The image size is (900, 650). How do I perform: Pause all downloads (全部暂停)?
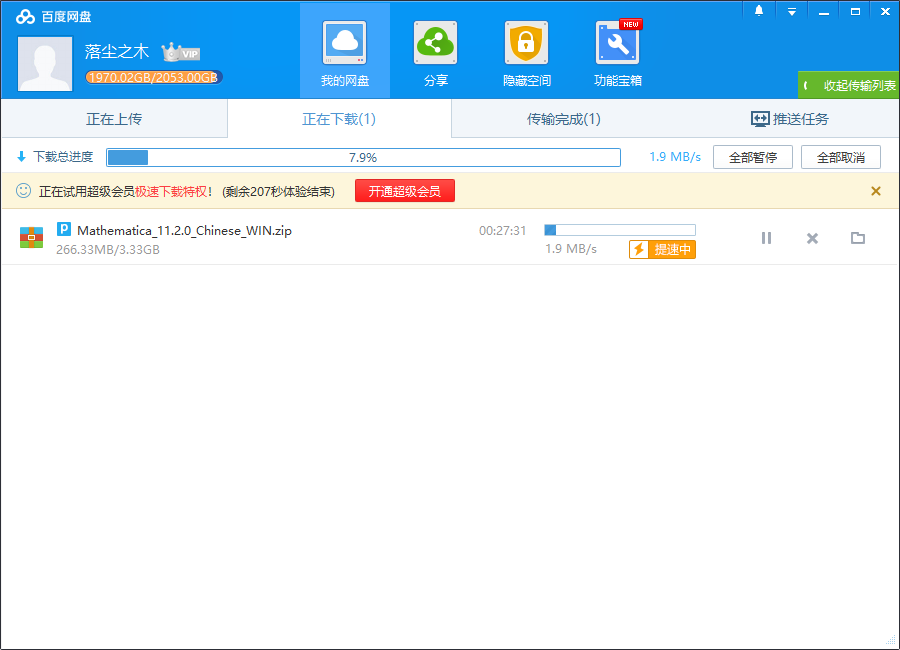(x=752, y=157)
